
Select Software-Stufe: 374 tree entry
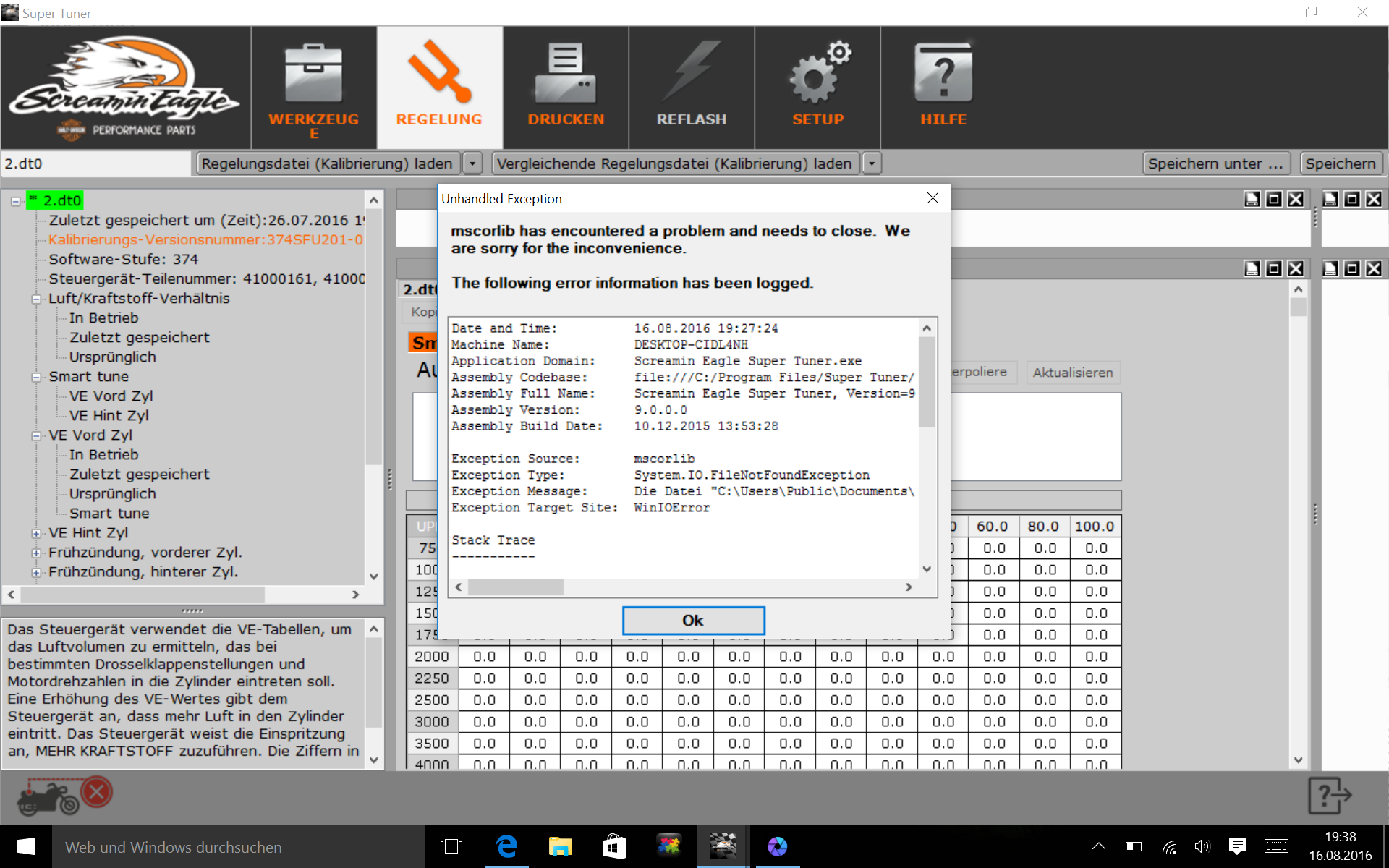(x=123, y=259)
